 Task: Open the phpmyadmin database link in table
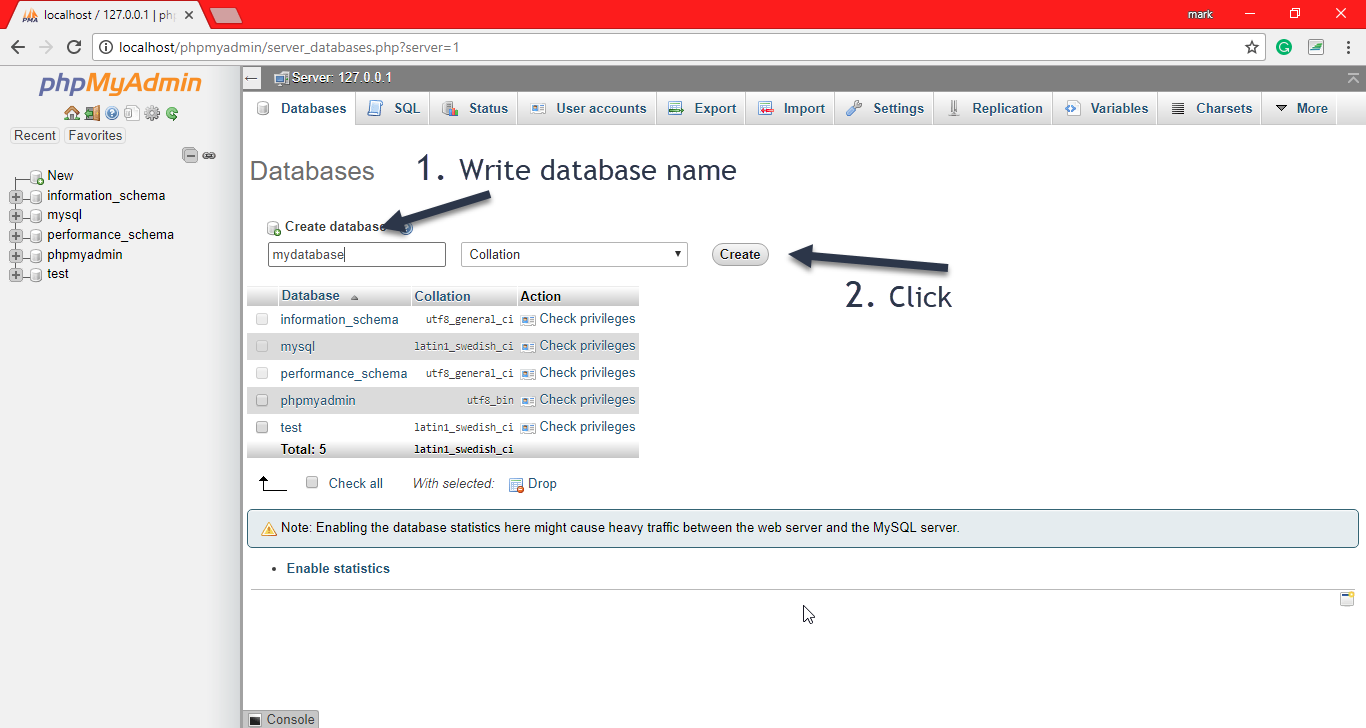click(x=318, y=400)
